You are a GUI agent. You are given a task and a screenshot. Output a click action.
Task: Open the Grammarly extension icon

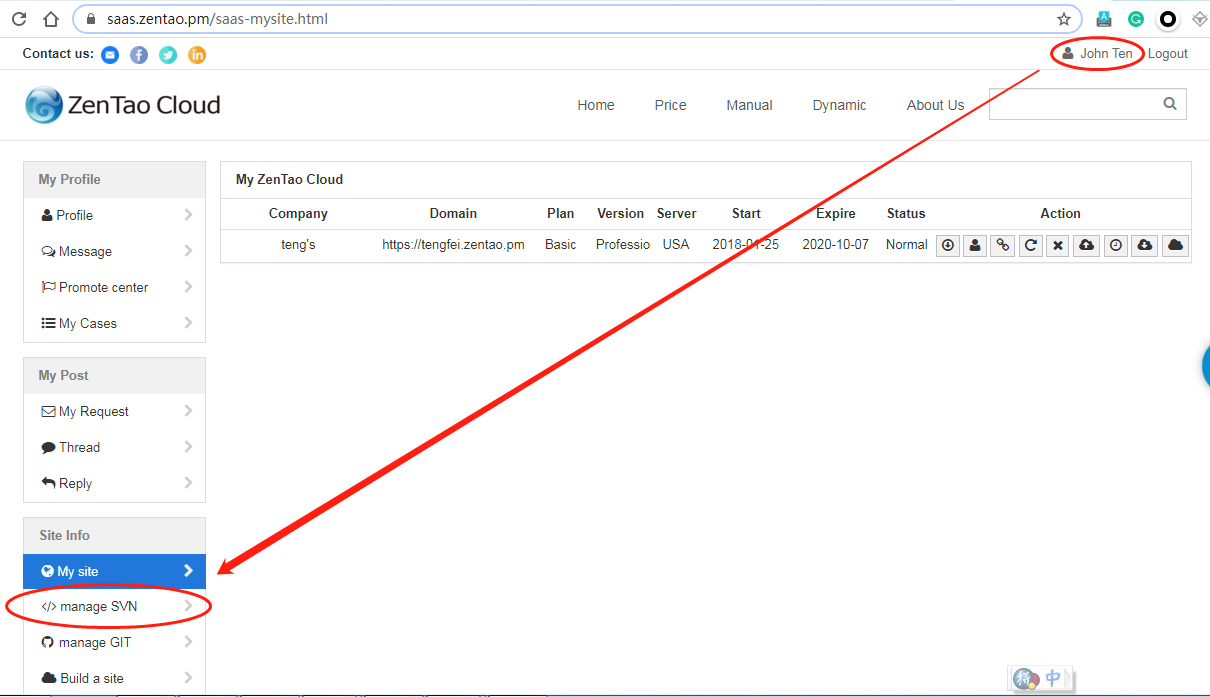click(1136, 19)
